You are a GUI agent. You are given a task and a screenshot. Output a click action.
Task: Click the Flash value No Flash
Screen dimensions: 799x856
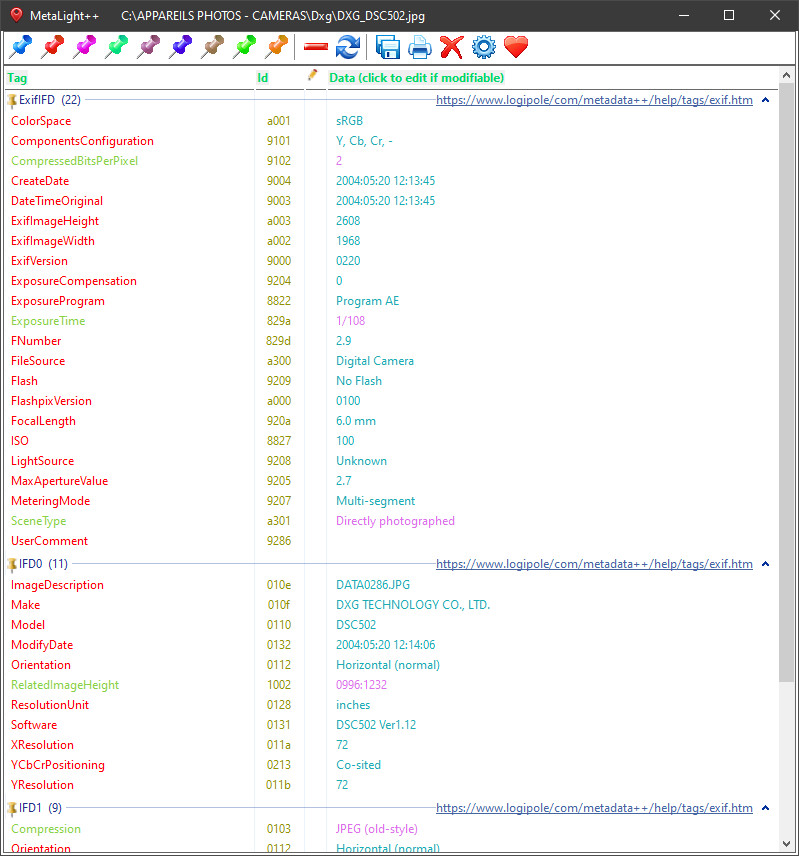[x=359, y=381]
